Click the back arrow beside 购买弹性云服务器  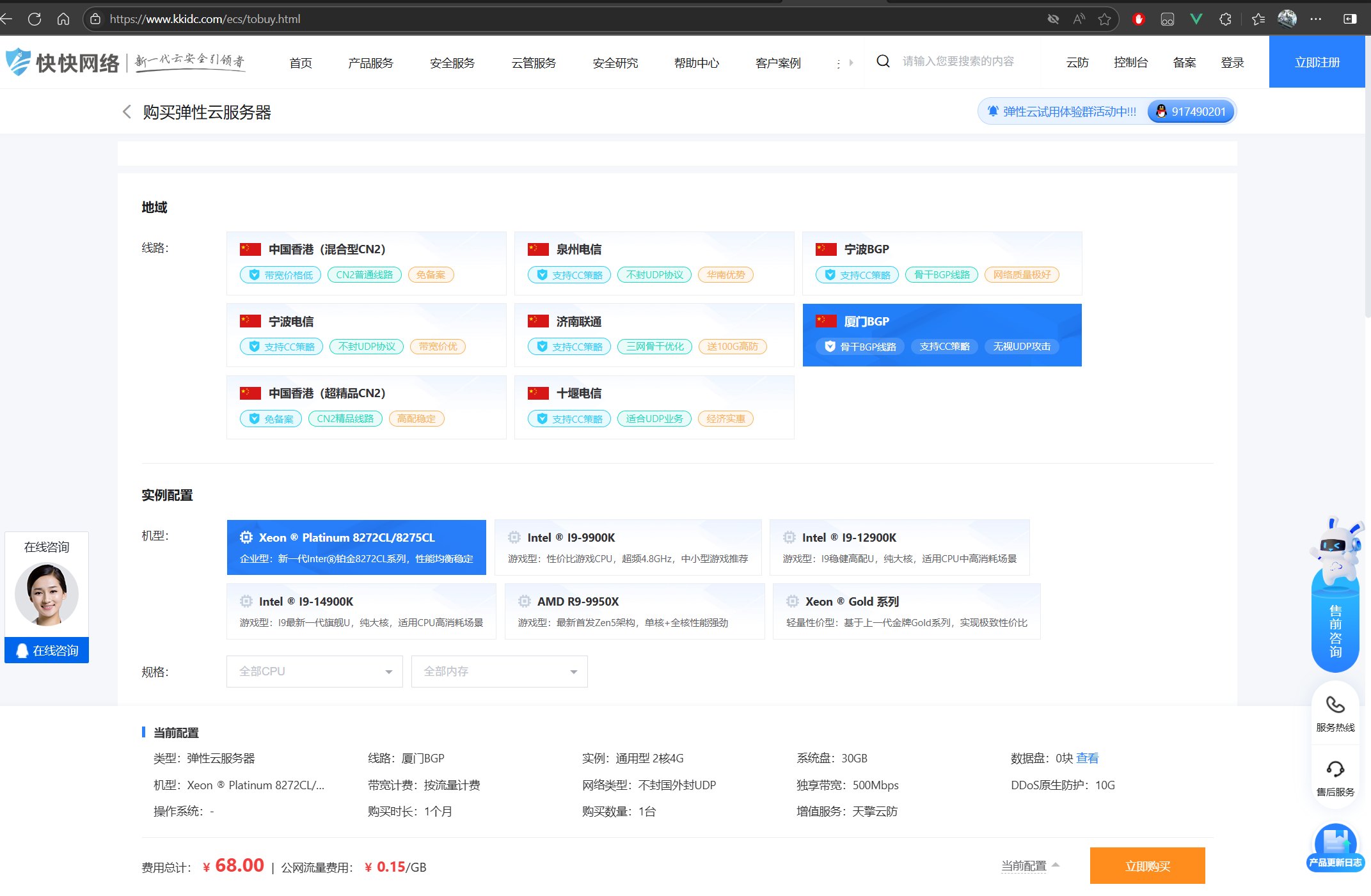(x=127, y=112)
